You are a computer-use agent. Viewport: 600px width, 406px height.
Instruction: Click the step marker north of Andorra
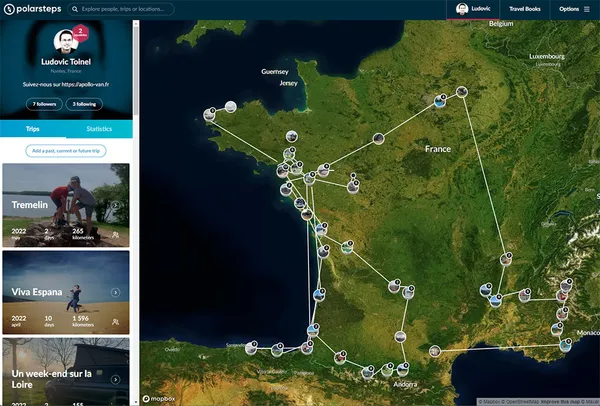click(403, 369)
